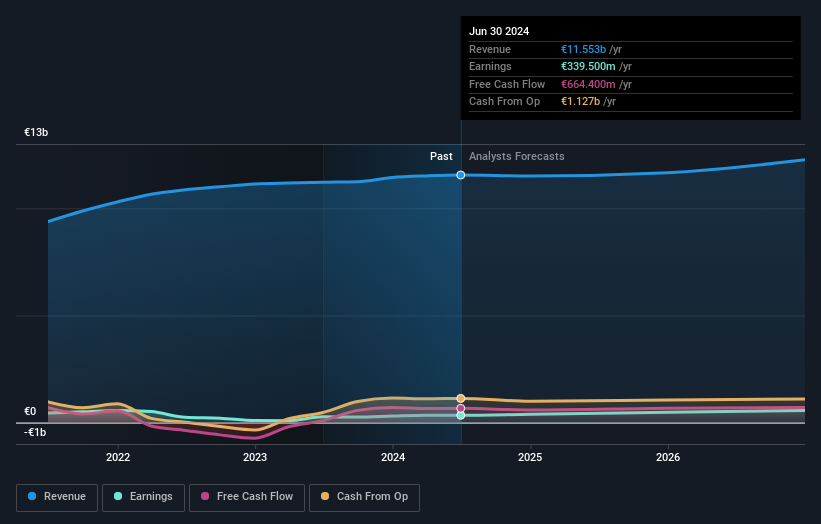Viewport: 821px width, 524px height.
Task: Click the €13b y-axis label
Action: click(36, 132)
